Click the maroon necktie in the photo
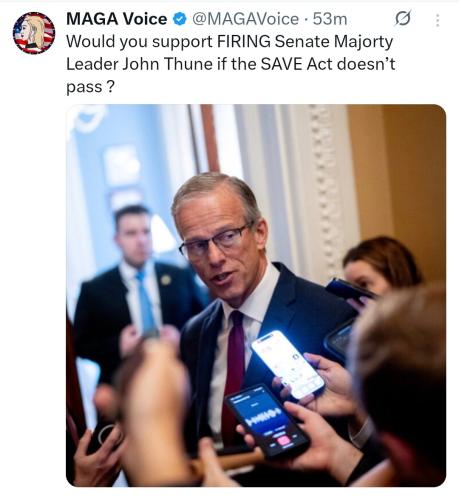 pos(234,368)
